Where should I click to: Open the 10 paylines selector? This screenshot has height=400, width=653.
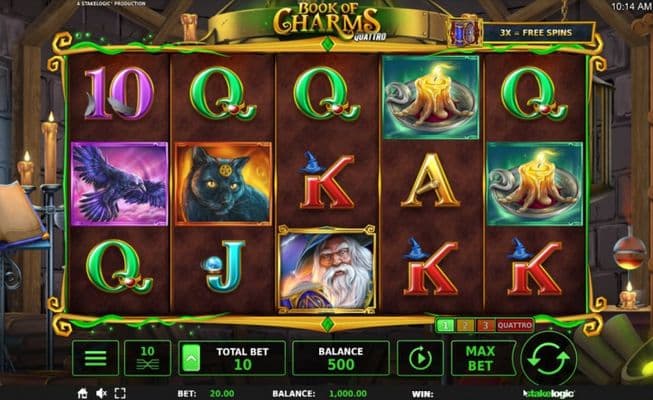[147, 358]
